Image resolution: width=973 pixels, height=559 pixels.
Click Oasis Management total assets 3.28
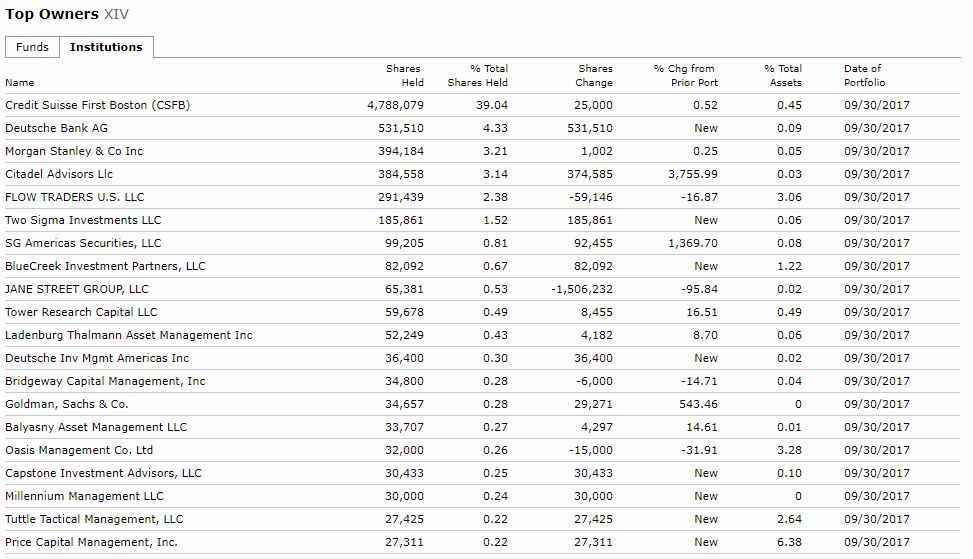click(789, 450)
